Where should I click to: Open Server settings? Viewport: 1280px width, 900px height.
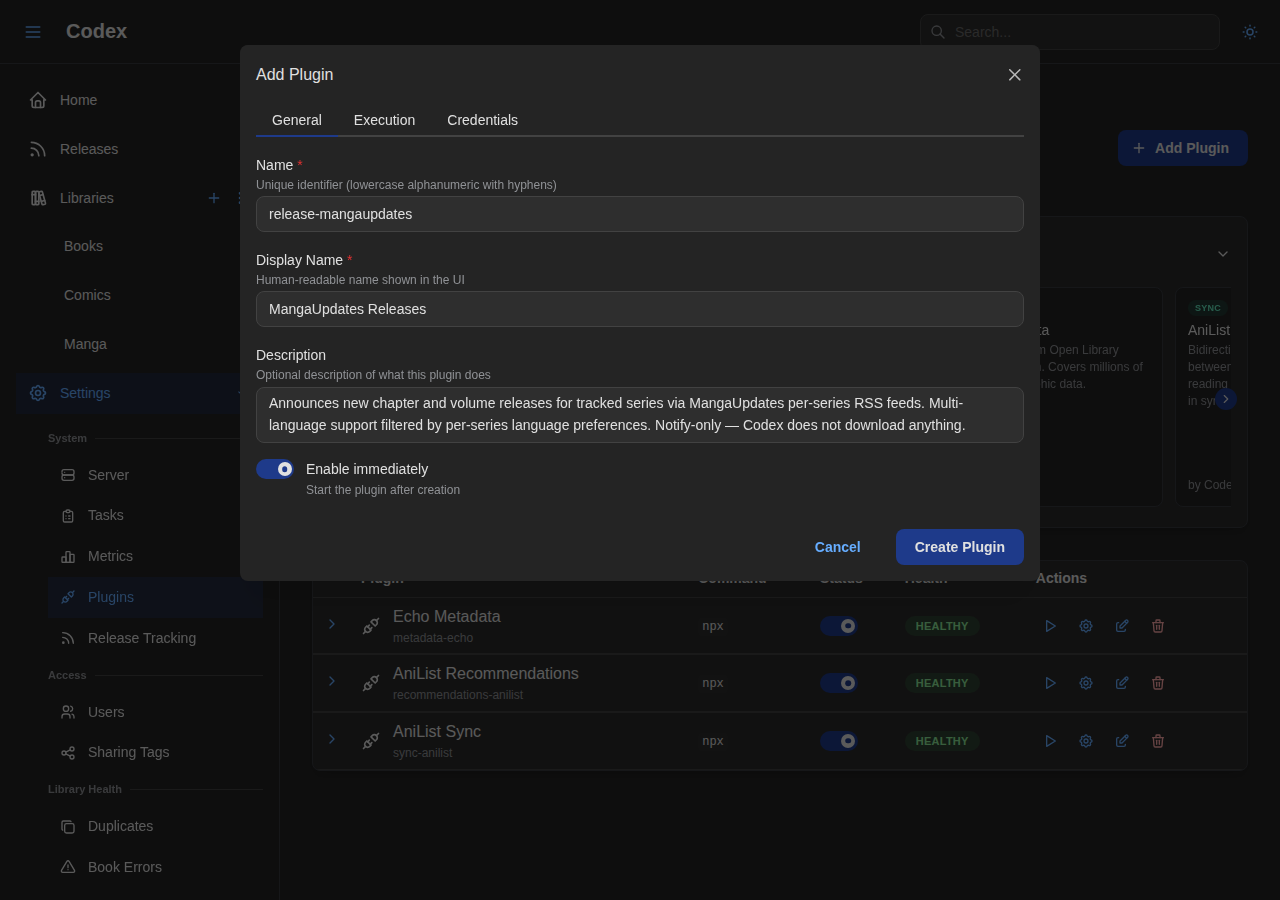pos(156,475)
